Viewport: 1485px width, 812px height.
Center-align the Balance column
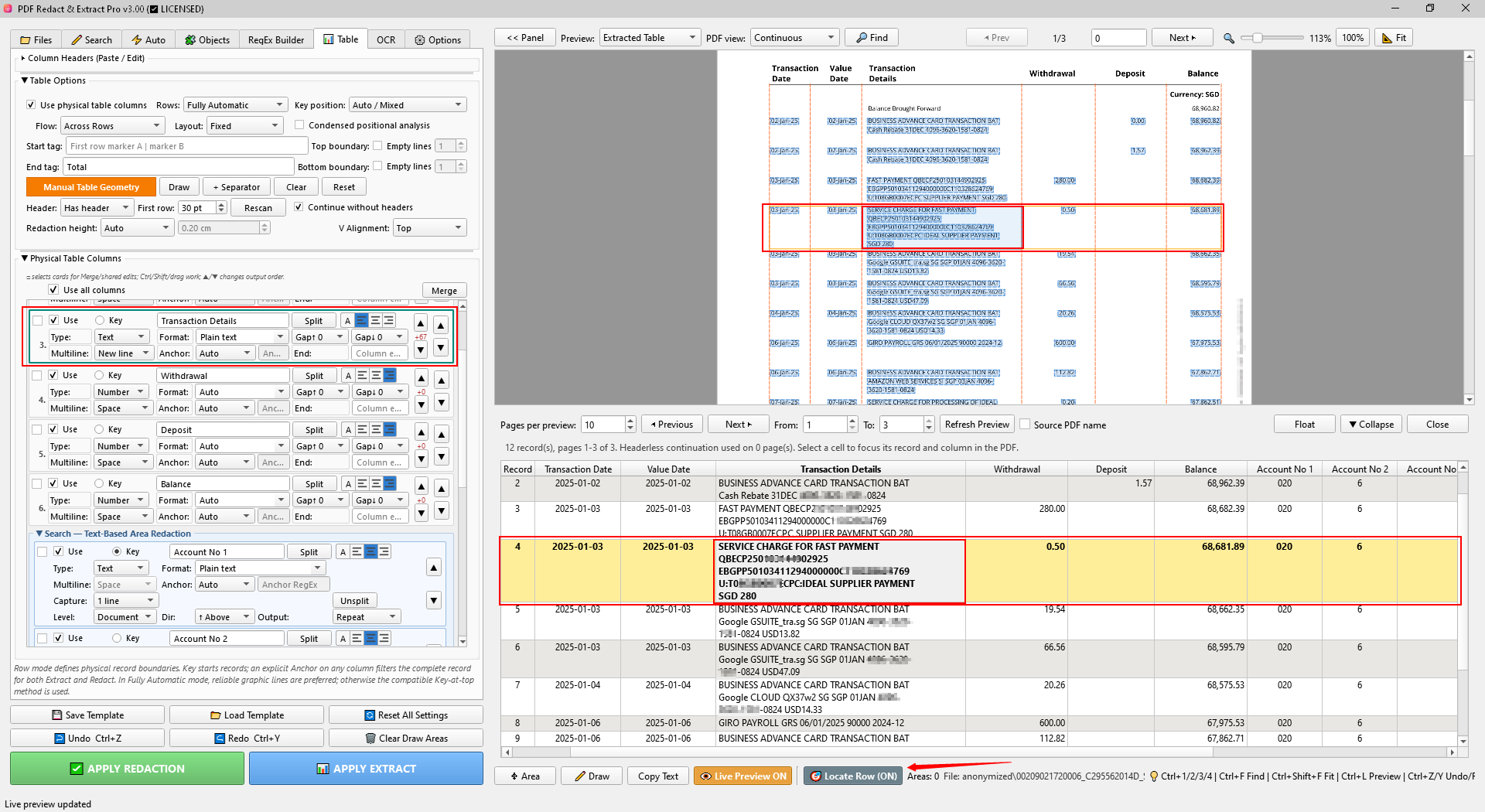pyautogui.click(x=376, y=484)
